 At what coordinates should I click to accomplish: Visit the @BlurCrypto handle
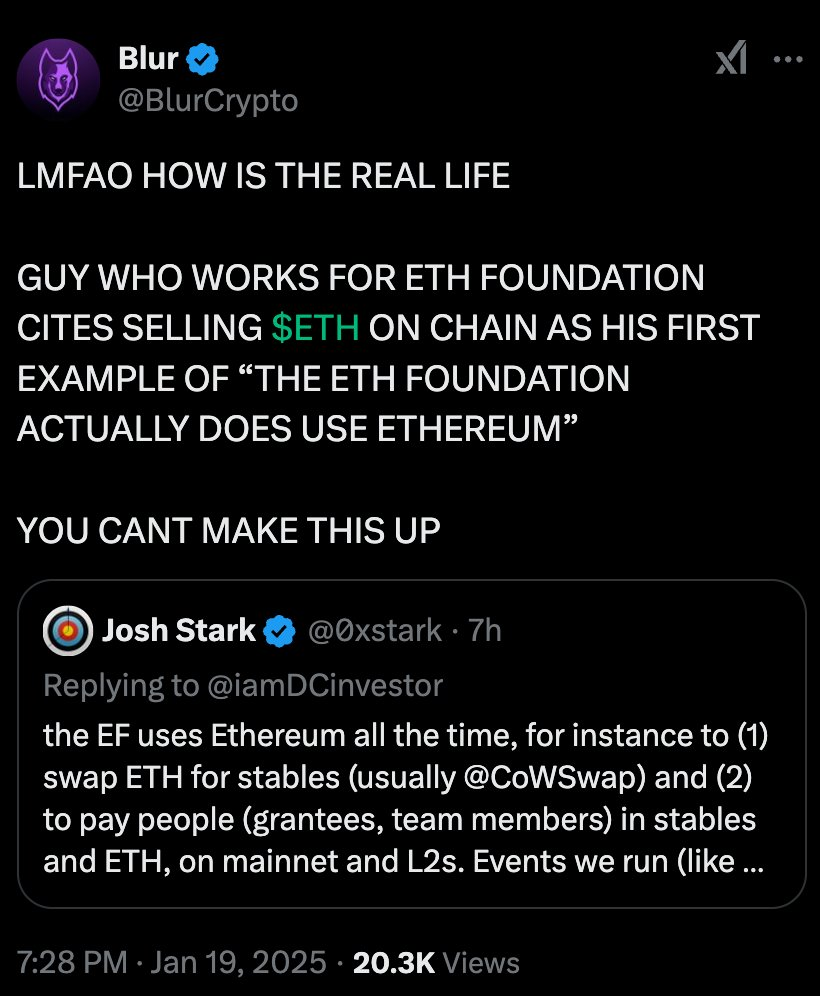[x=208, y=100]
